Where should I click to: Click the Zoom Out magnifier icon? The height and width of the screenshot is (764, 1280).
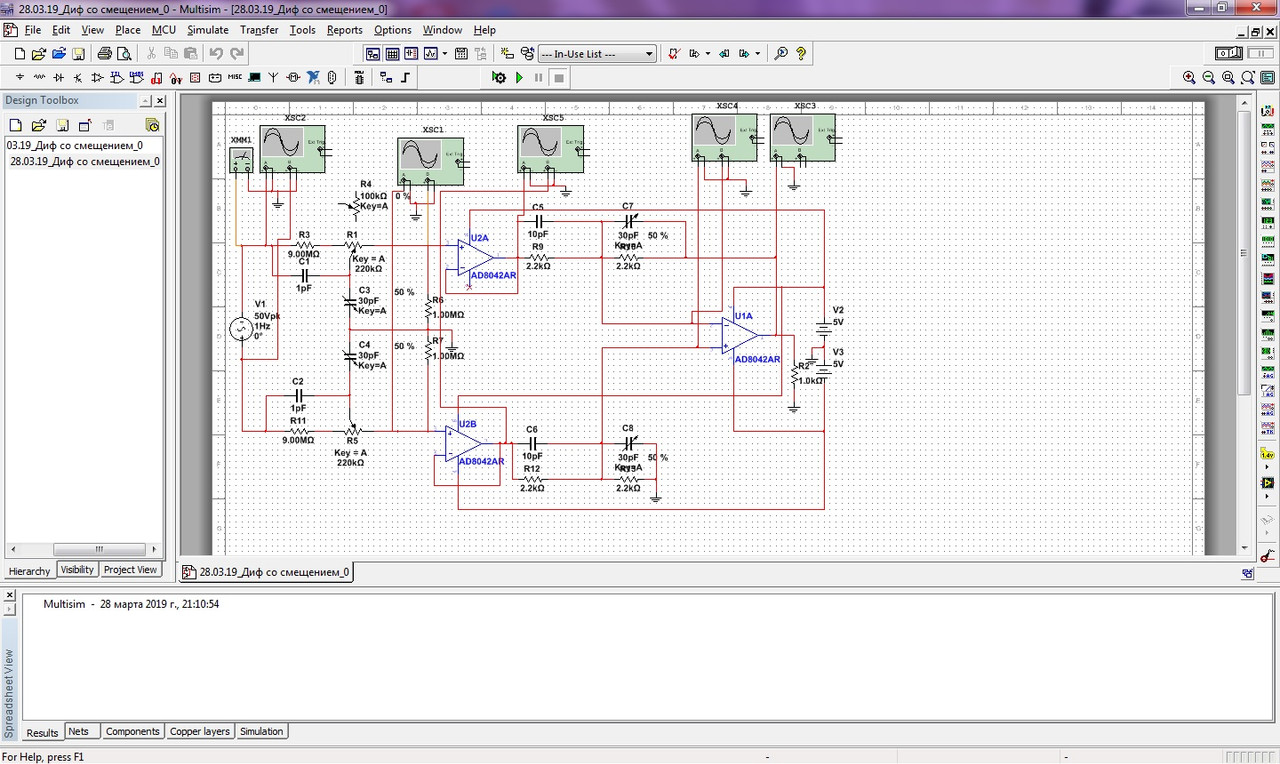click(1208, 77)
